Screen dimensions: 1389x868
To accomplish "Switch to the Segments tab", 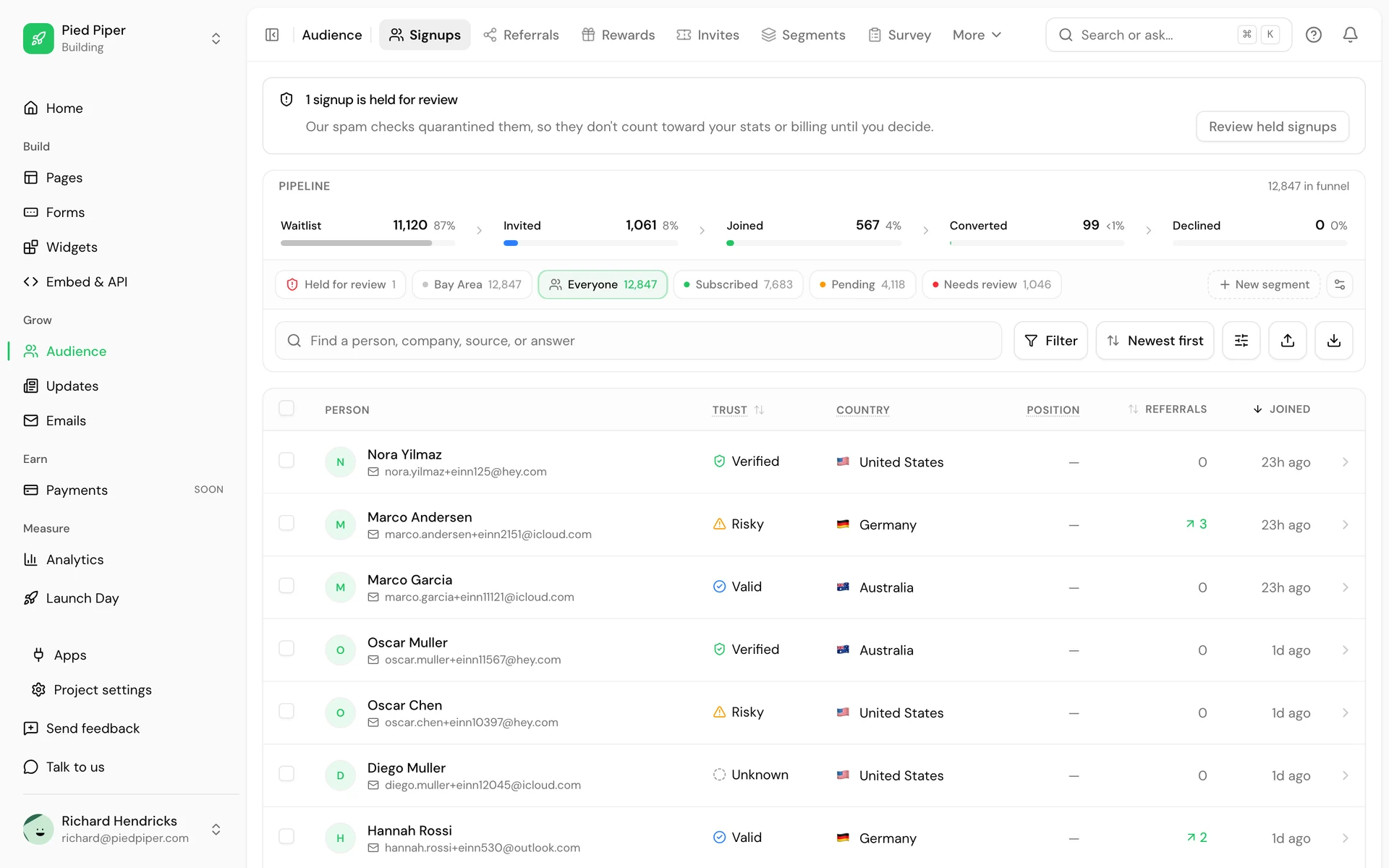I will [803, 35].
